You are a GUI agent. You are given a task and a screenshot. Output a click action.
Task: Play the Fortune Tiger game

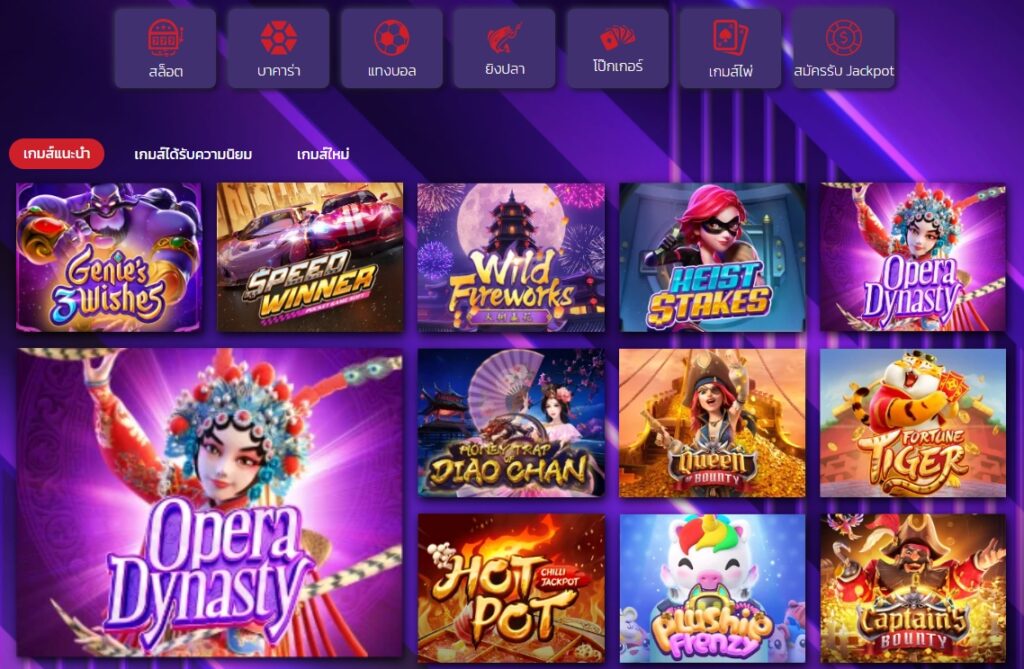(913, 423)
